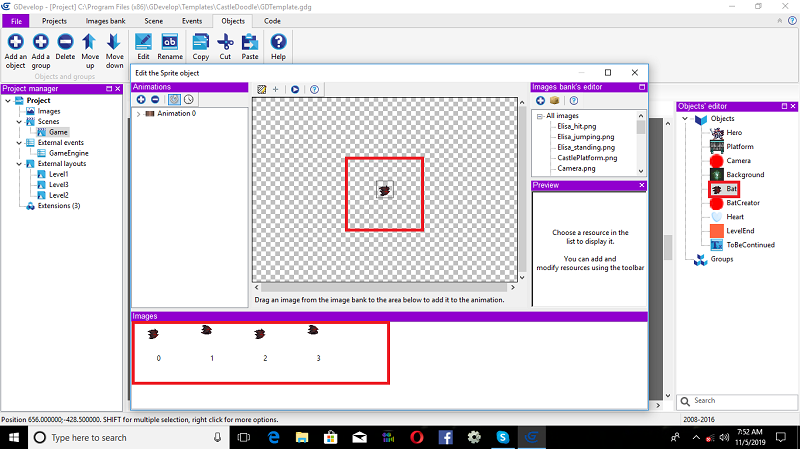The height and width of the screenshot is (449, 800).
Task: Add a new animation with plus icon
Action: pos(141,99)
